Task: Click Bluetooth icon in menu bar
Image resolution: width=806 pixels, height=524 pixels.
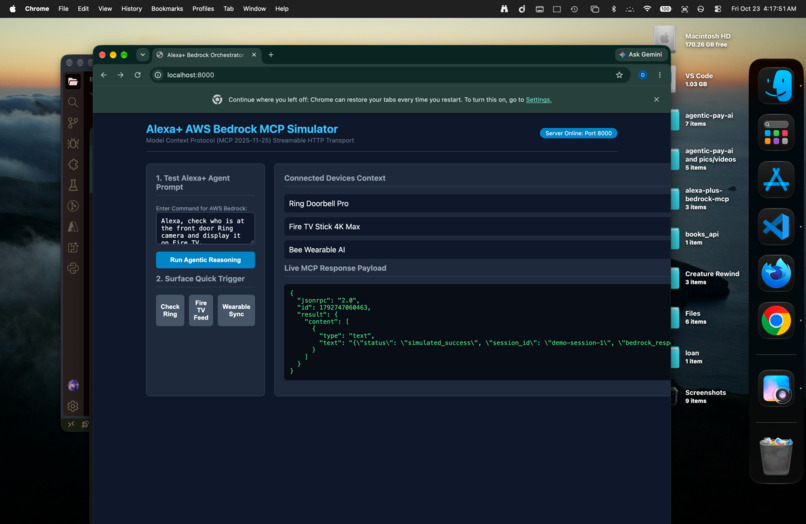Action: click(613, 9)
